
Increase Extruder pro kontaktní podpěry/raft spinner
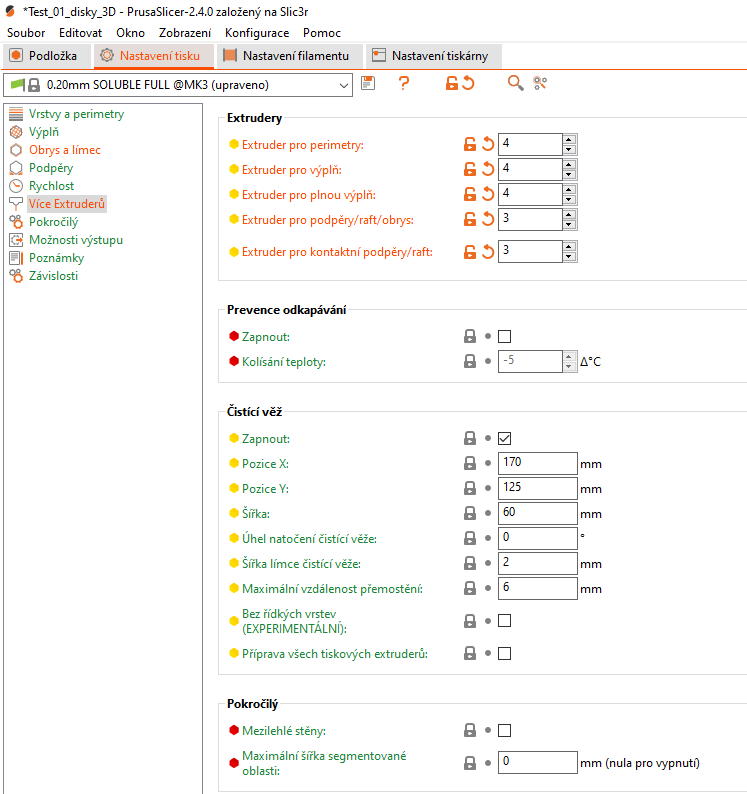569,247
